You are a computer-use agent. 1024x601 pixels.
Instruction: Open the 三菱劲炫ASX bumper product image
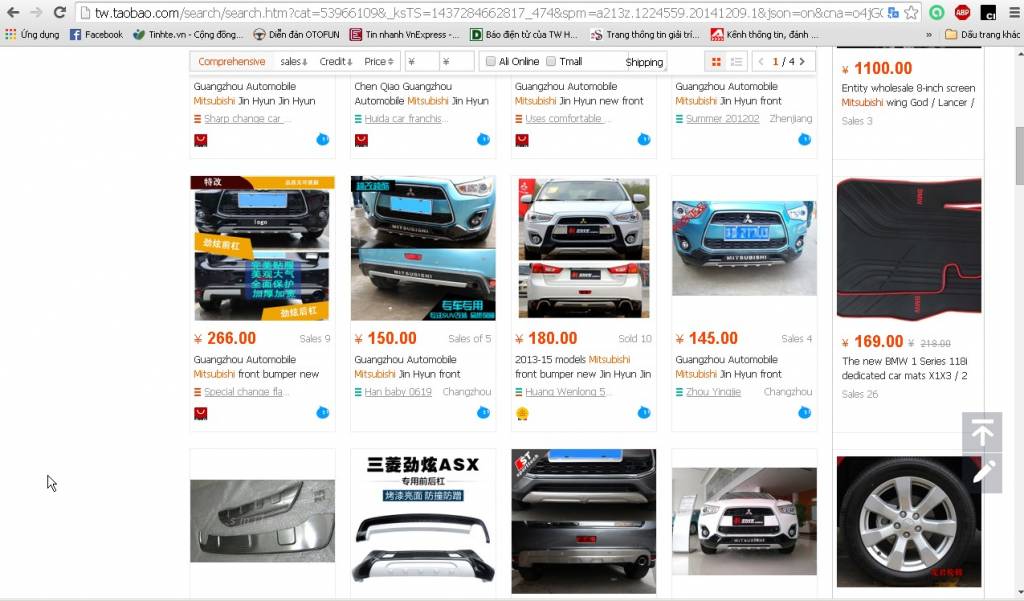(423, 521)
